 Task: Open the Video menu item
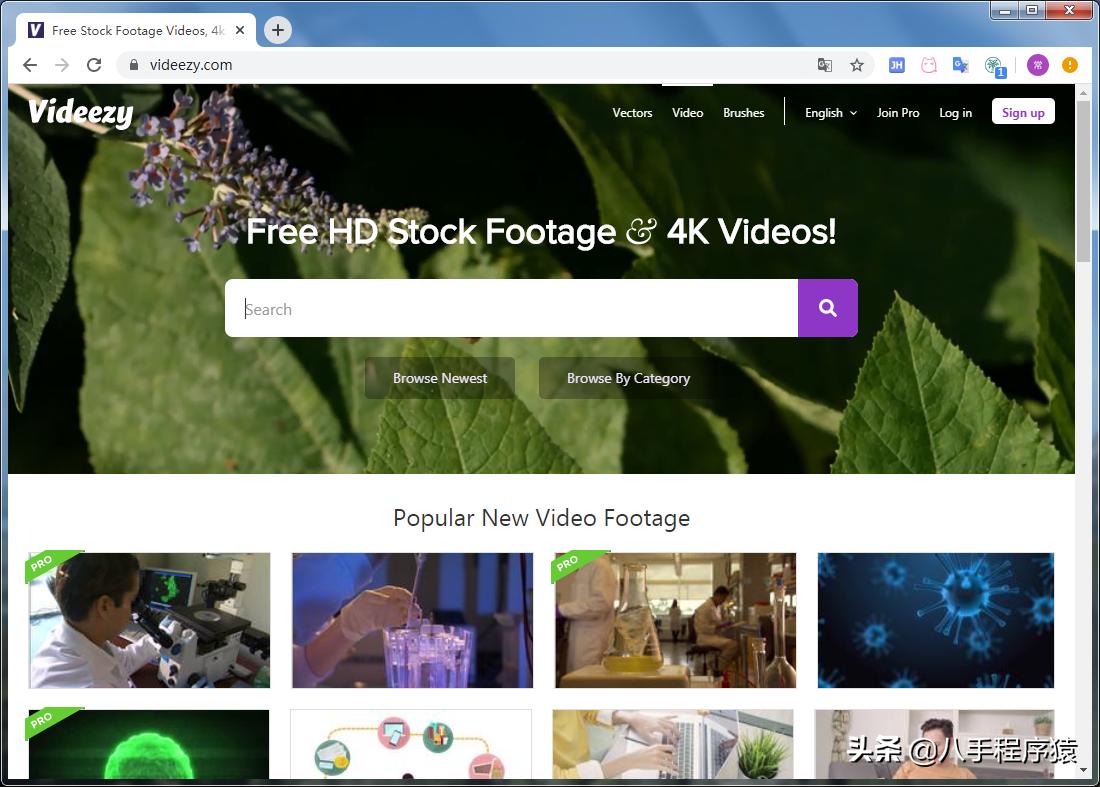[x=688, y=113]
